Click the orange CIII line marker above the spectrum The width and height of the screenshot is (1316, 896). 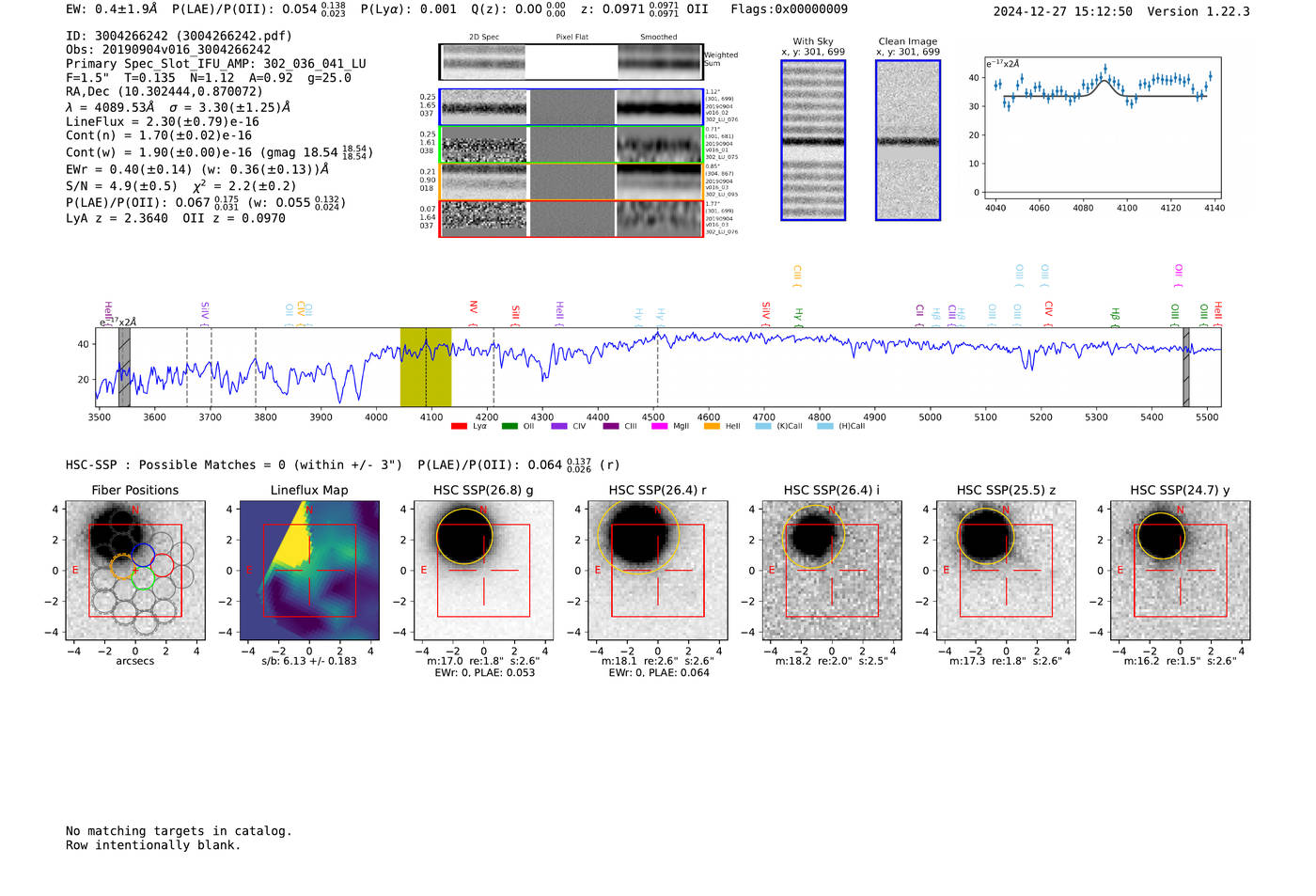pos(797,275)
